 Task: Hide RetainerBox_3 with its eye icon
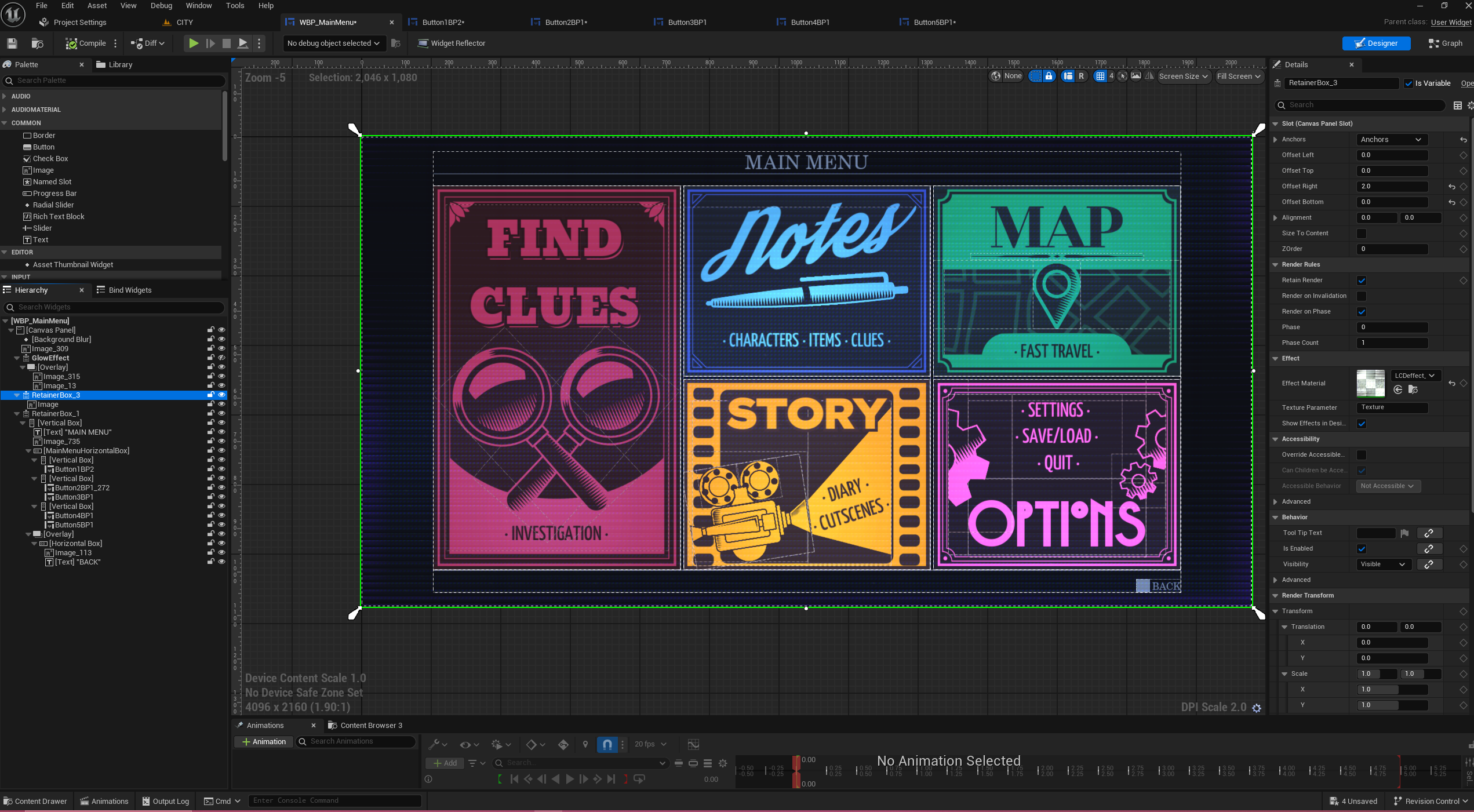pos(221,395)
